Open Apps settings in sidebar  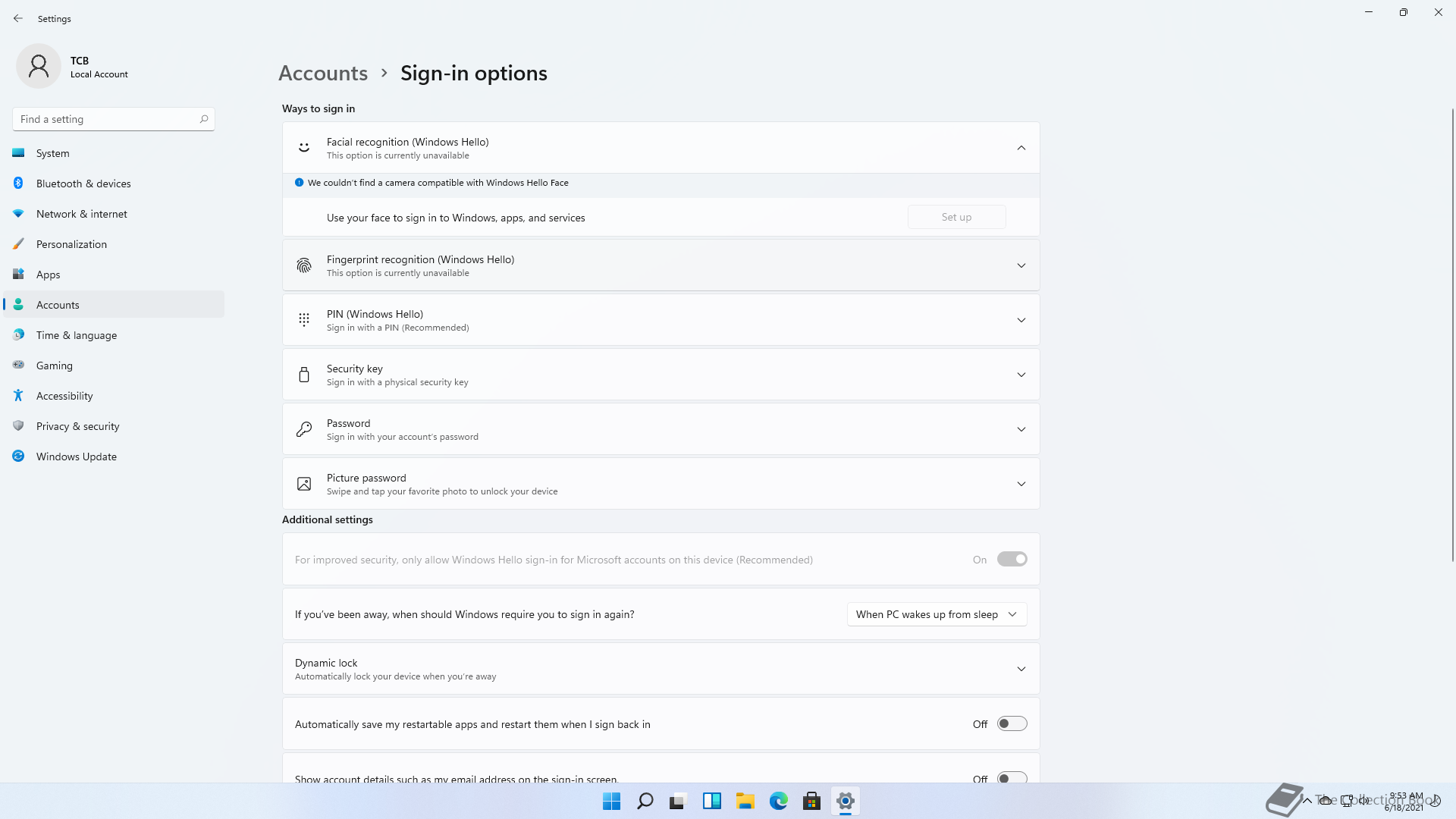coord(114,275)
